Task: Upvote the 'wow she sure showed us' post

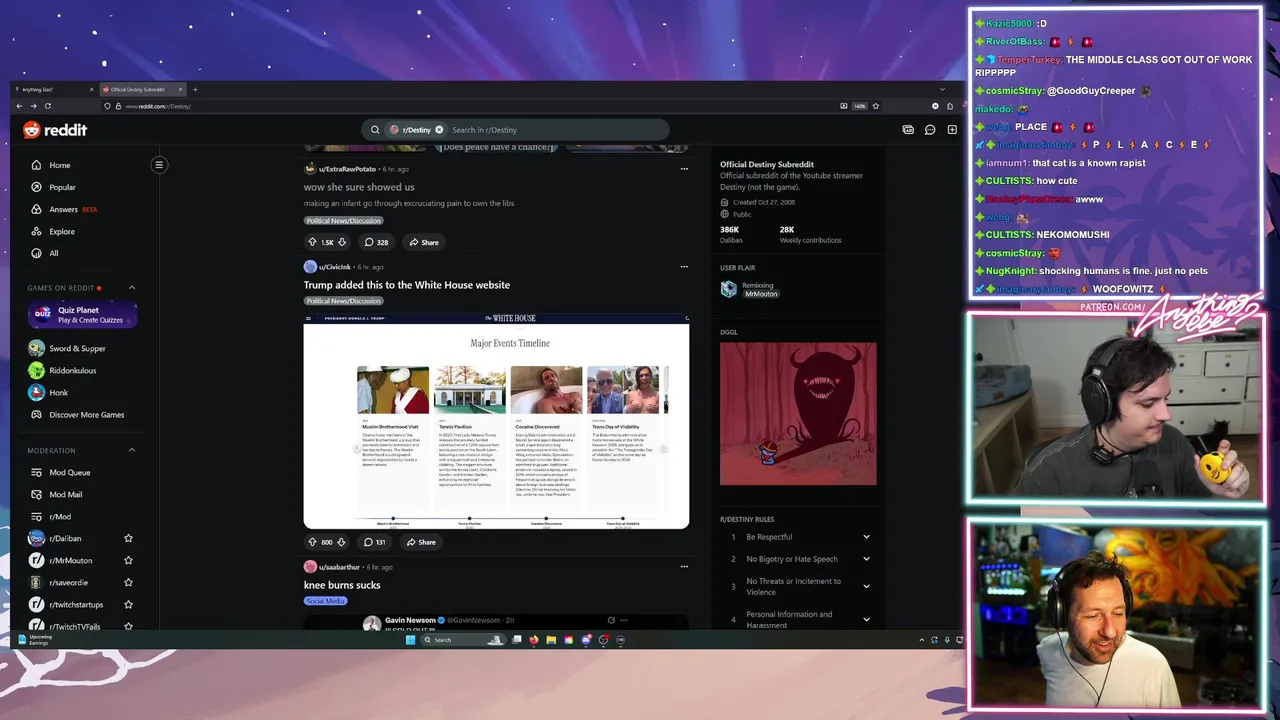Action: (312, 242)
